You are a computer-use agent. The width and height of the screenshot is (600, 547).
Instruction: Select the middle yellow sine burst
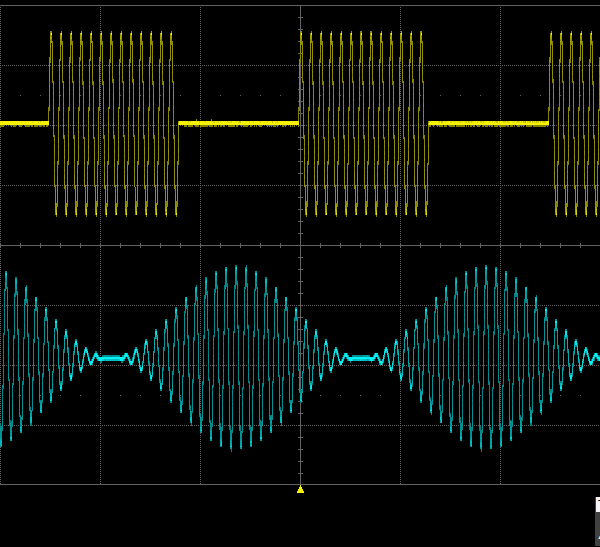(363, 123)
